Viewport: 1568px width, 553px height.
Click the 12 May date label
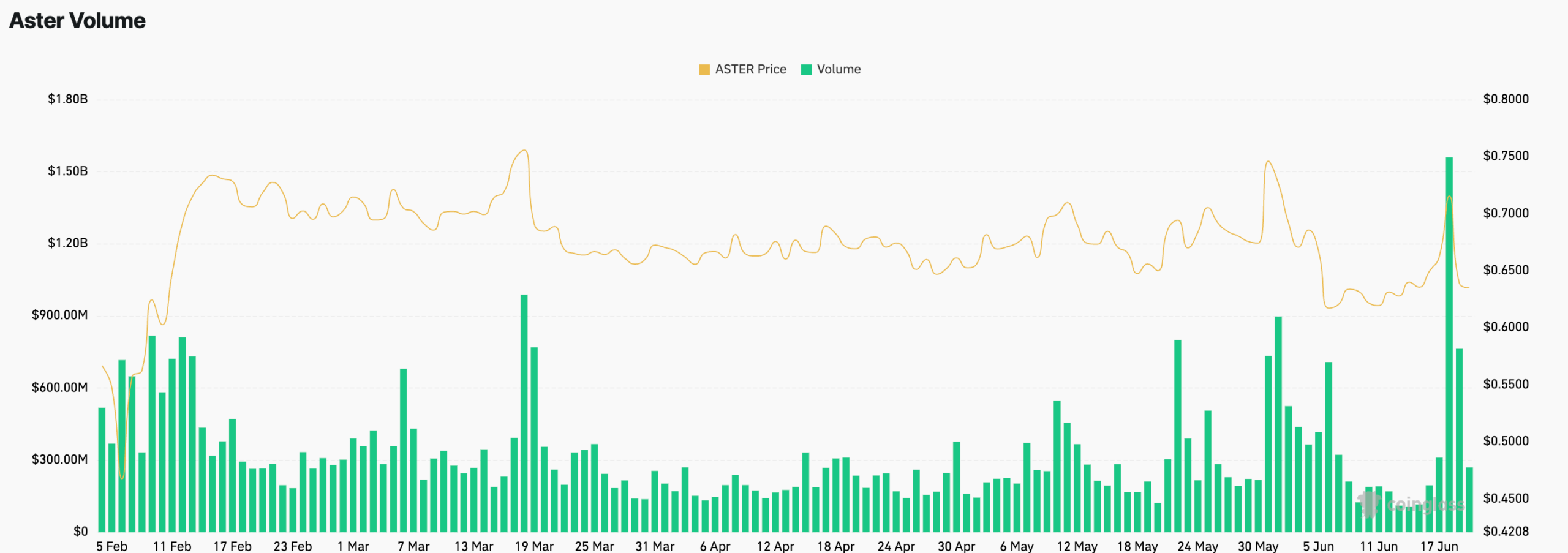(x=1077, y=546)
